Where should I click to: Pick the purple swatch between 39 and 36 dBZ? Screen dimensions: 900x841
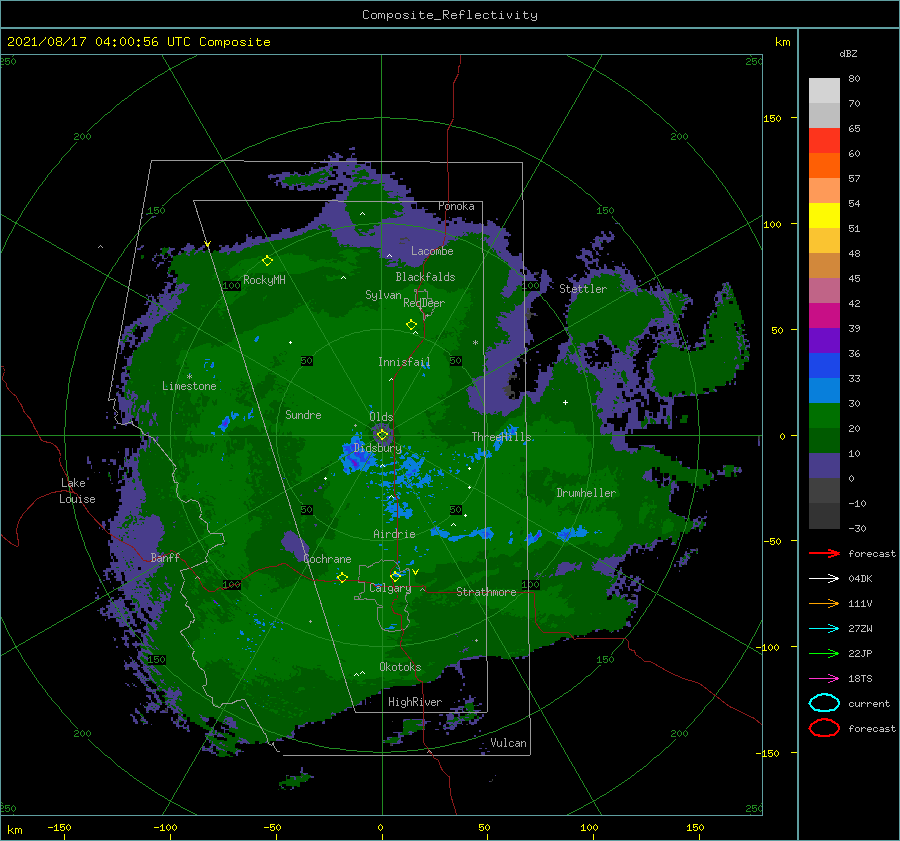[824, 341]
